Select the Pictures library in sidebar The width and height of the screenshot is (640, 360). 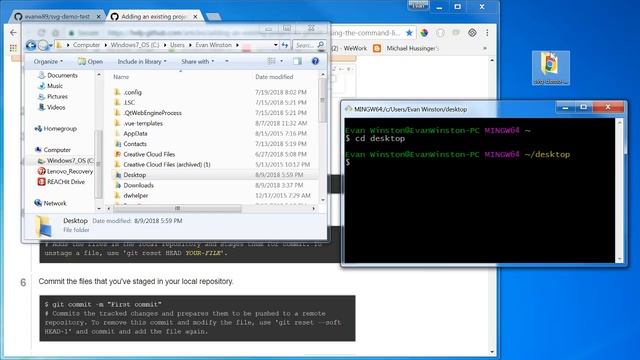click(x=53, y=97)
